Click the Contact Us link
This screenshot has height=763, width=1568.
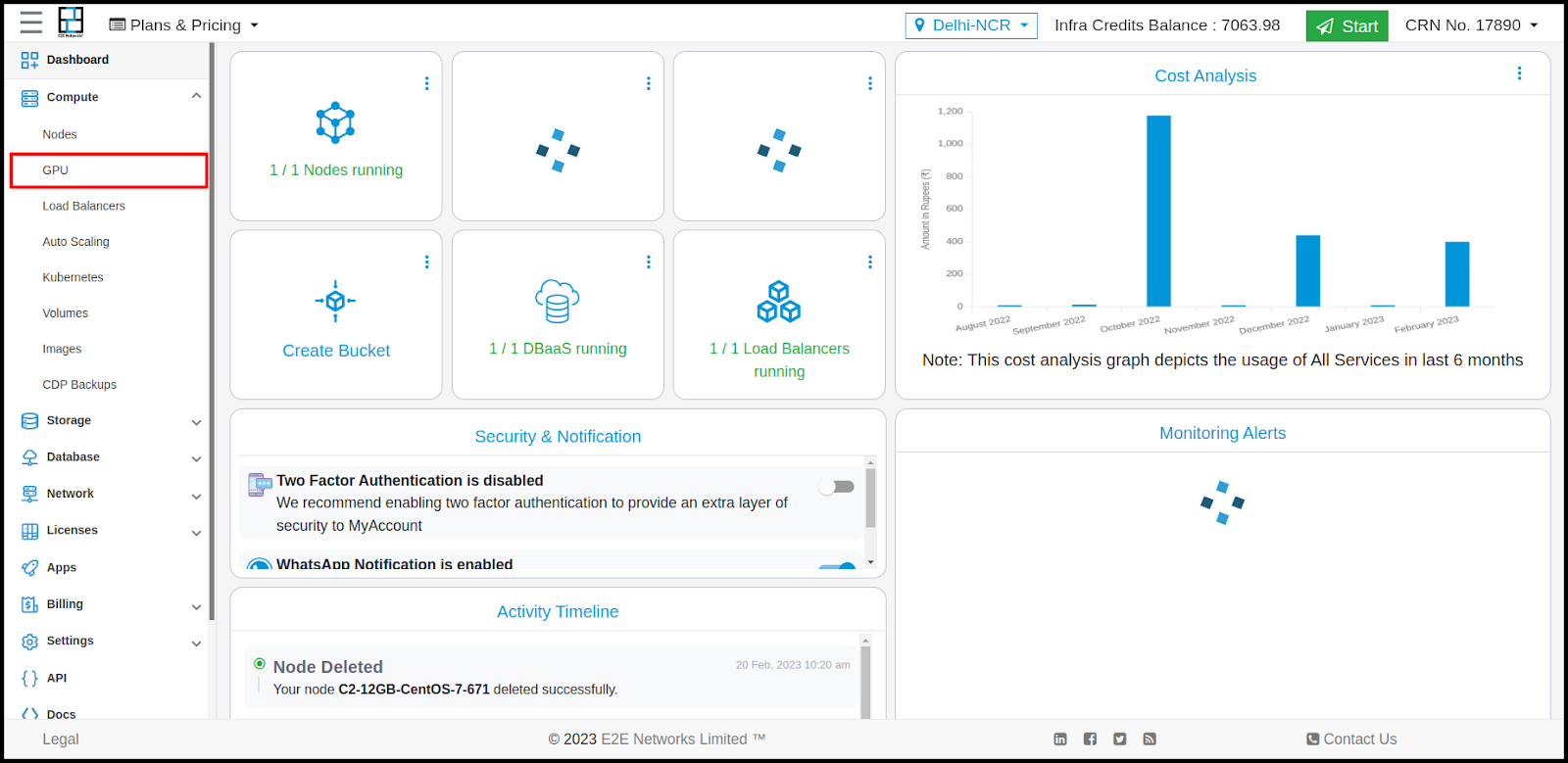(1351, 739)
